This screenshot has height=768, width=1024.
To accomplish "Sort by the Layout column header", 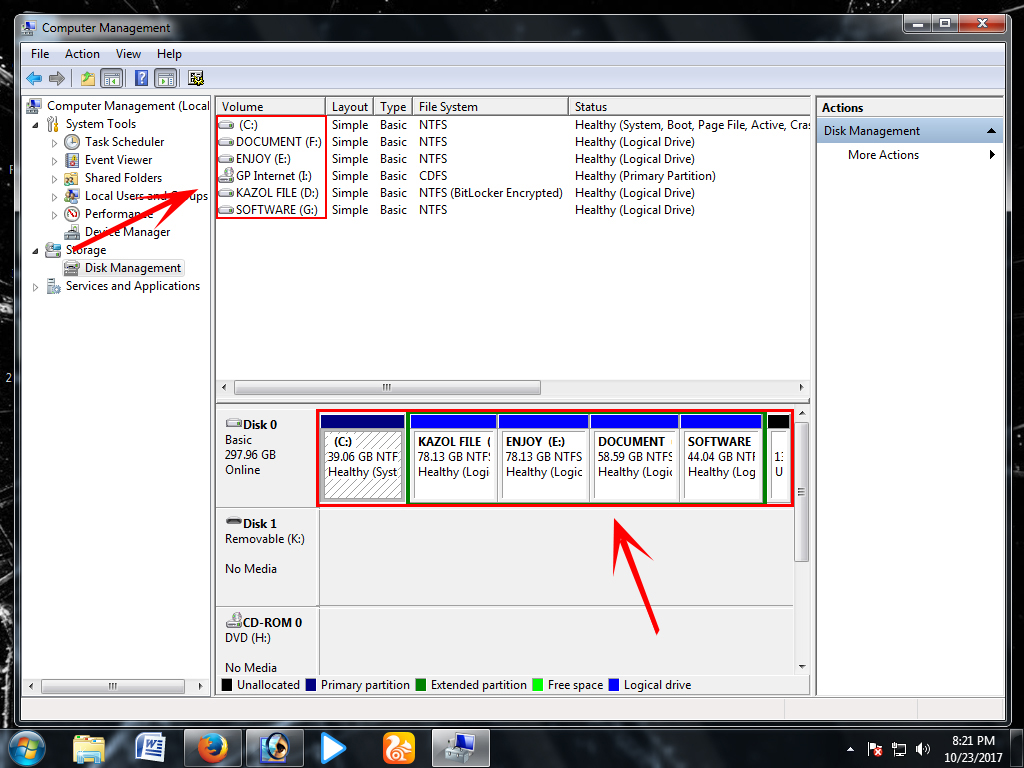I will [x=349, y=106].
